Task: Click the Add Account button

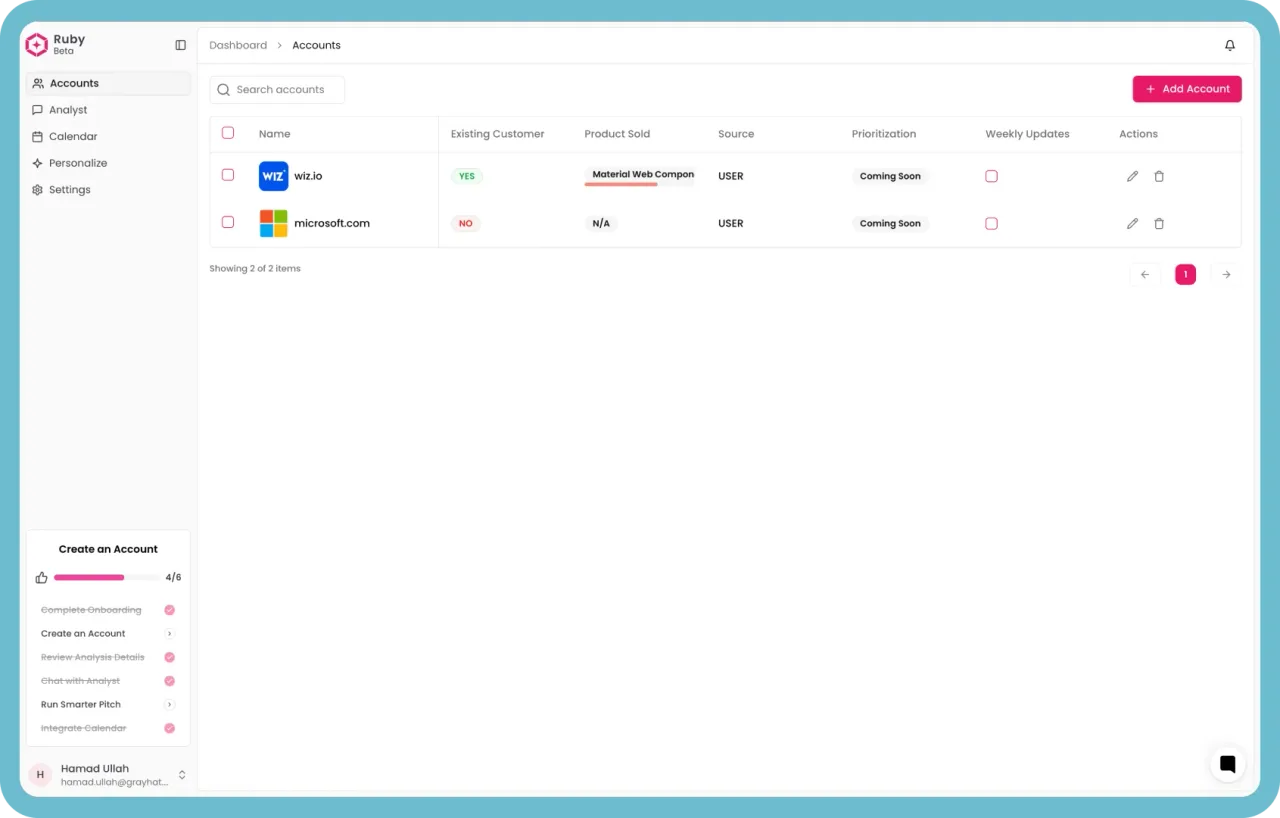Action: [x=1187, y=89]
